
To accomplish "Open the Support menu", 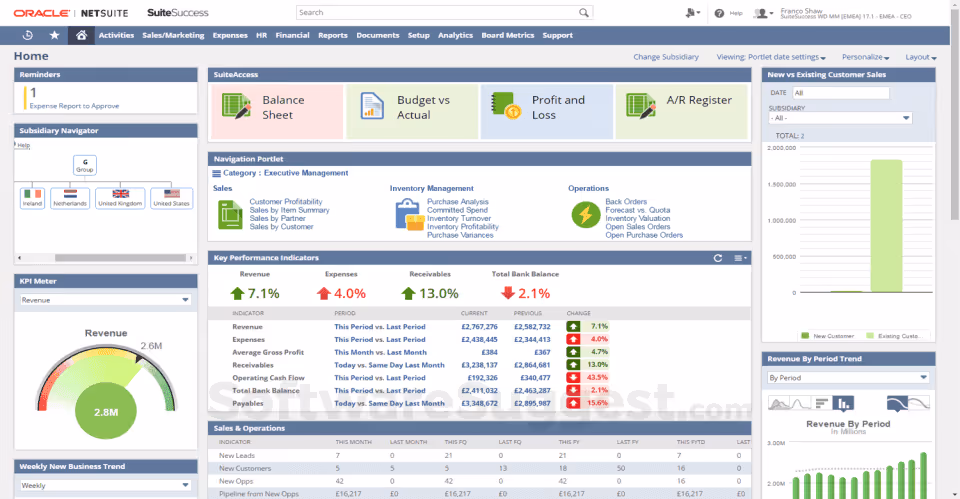I will (557, 36).
